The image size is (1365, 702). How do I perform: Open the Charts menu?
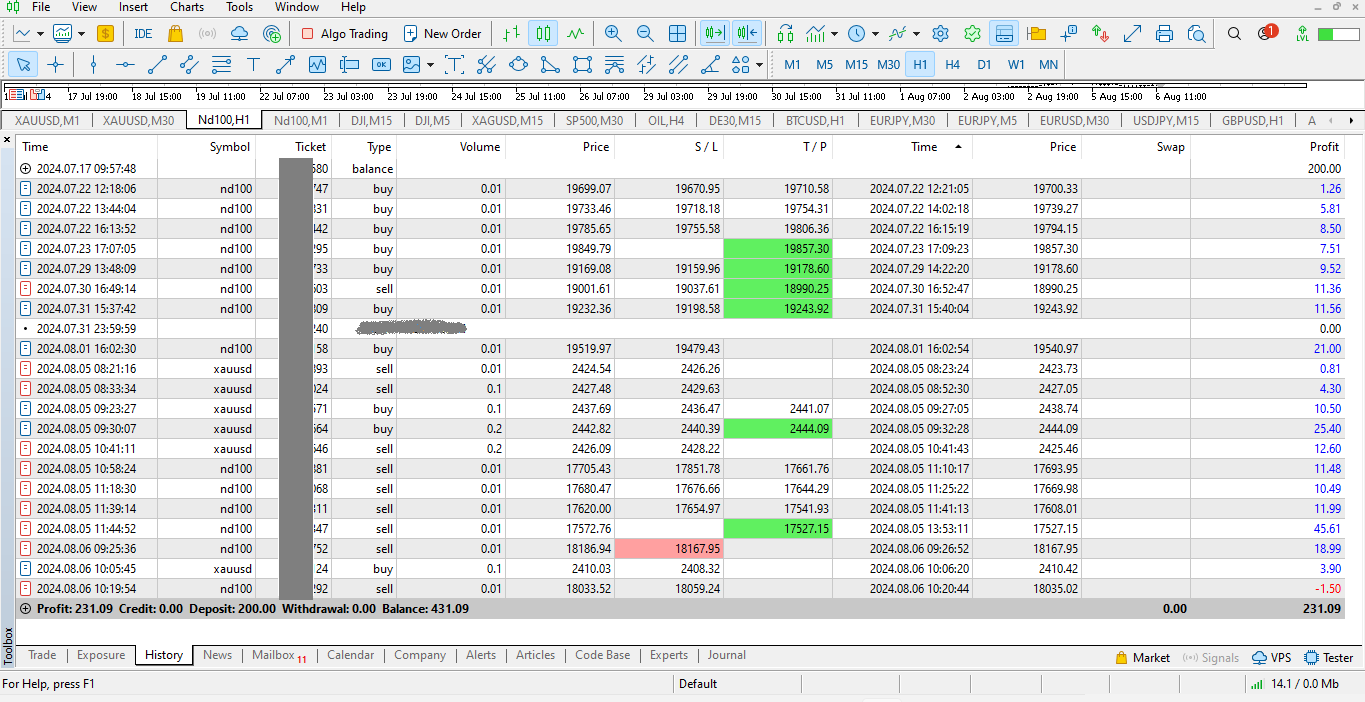tap(187, 7)
